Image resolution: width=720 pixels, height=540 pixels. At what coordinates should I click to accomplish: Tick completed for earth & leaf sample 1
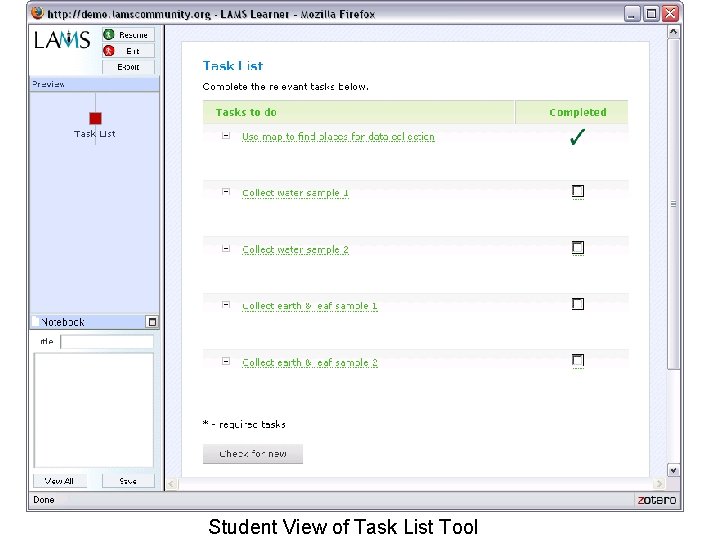(x=578, y=304)
